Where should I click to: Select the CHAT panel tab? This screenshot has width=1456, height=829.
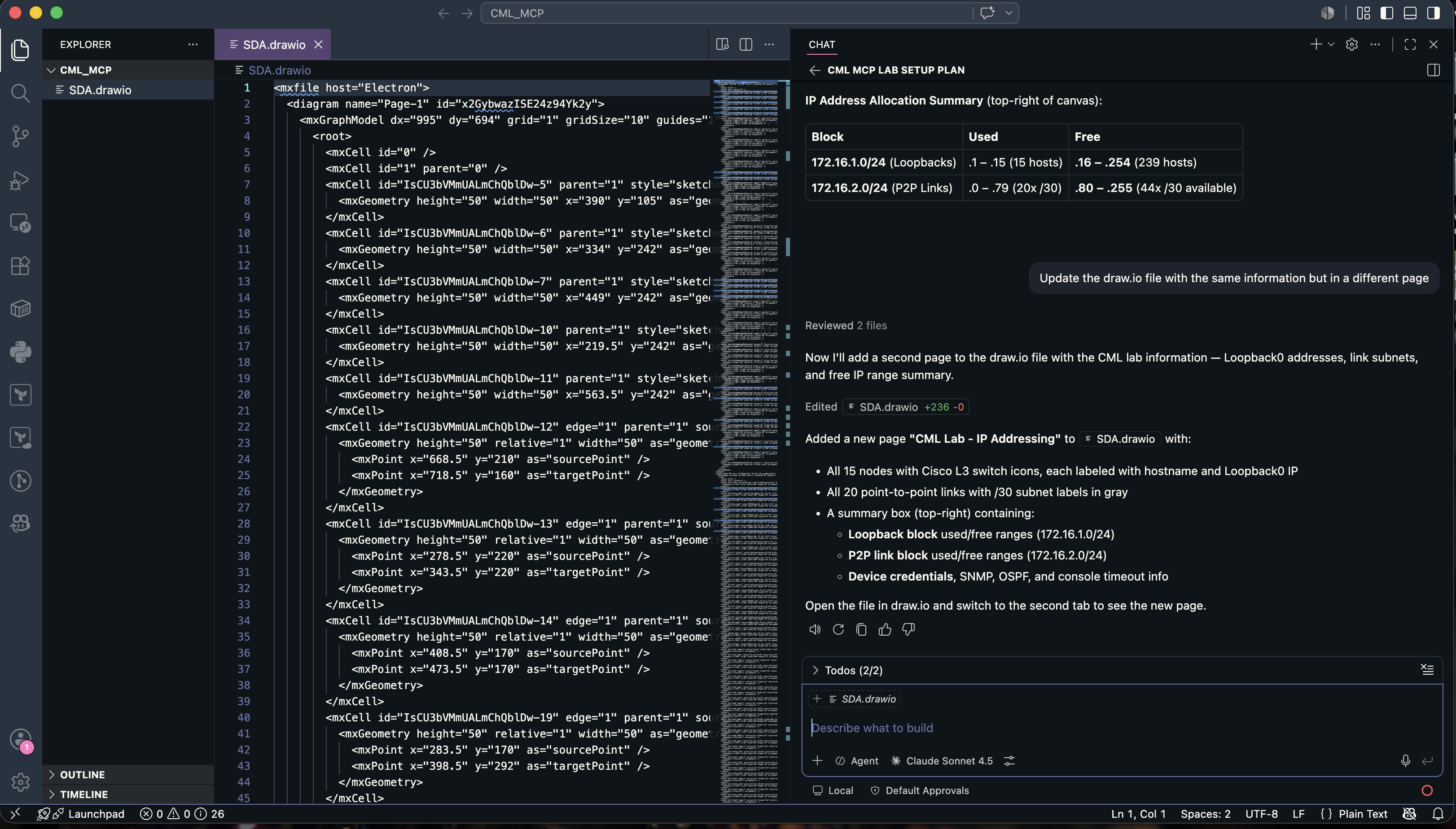pos(821,44)
